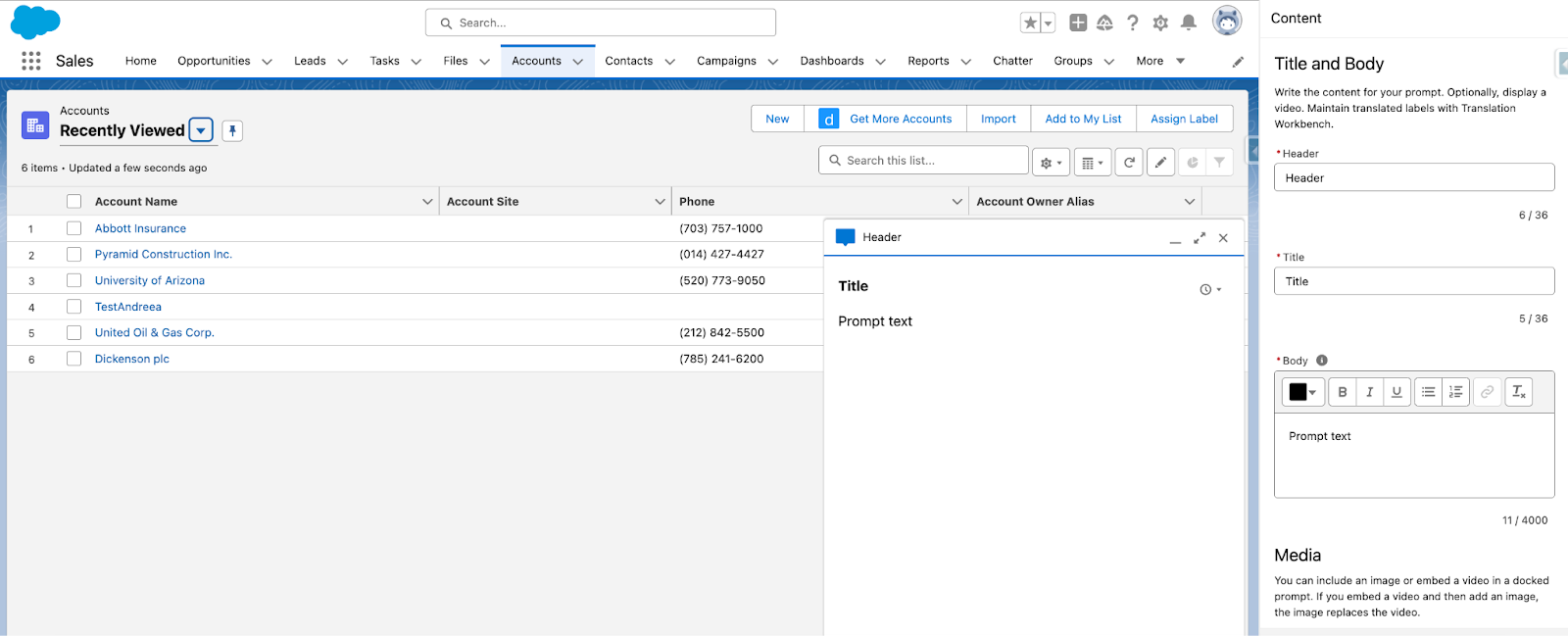Toggle the select-all checkbox in header
1568x636 pixels.
click(x=73, y=202)
